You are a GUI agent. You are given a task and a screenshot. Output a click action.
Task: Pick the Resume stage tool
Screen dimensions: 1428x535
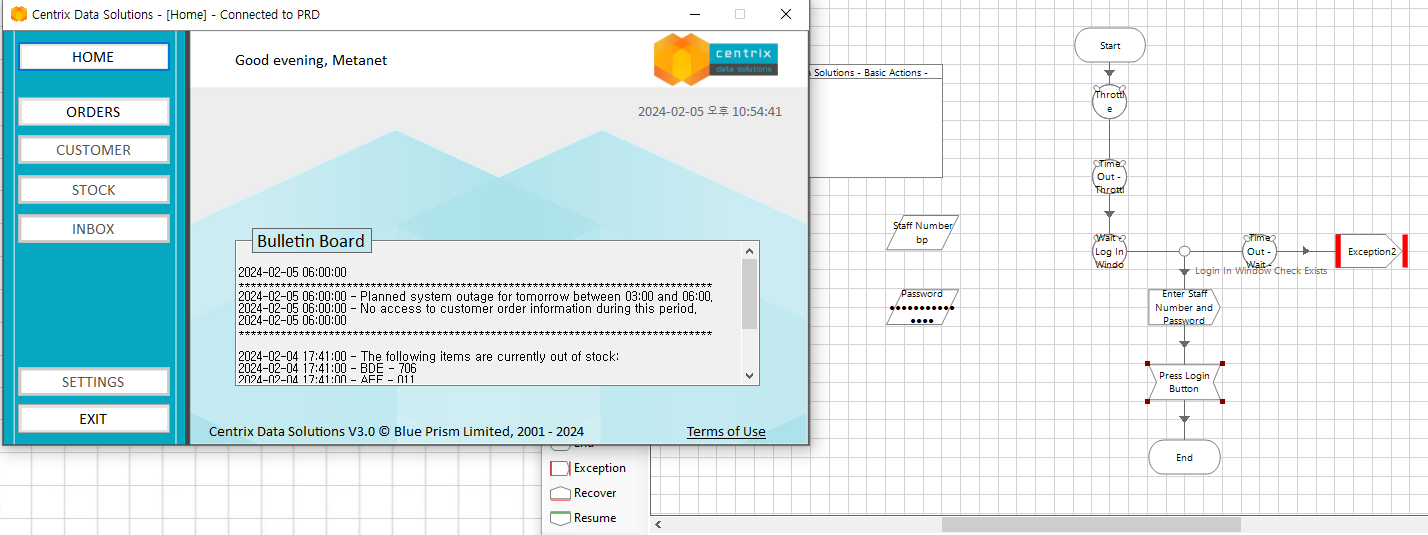[x=583, y=518]
